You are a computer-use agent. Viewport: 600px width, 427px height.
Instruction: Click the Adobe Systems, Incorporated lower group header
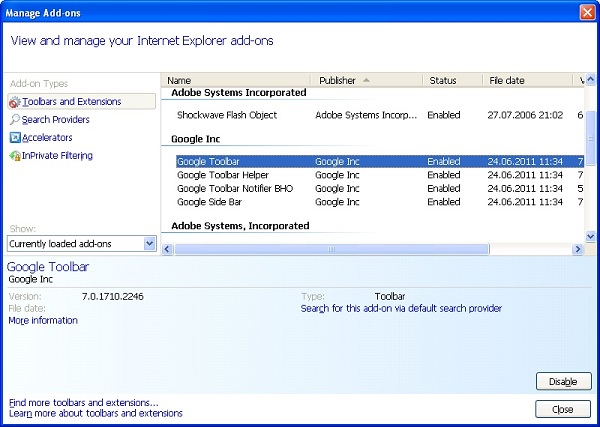tap(240, 226)
